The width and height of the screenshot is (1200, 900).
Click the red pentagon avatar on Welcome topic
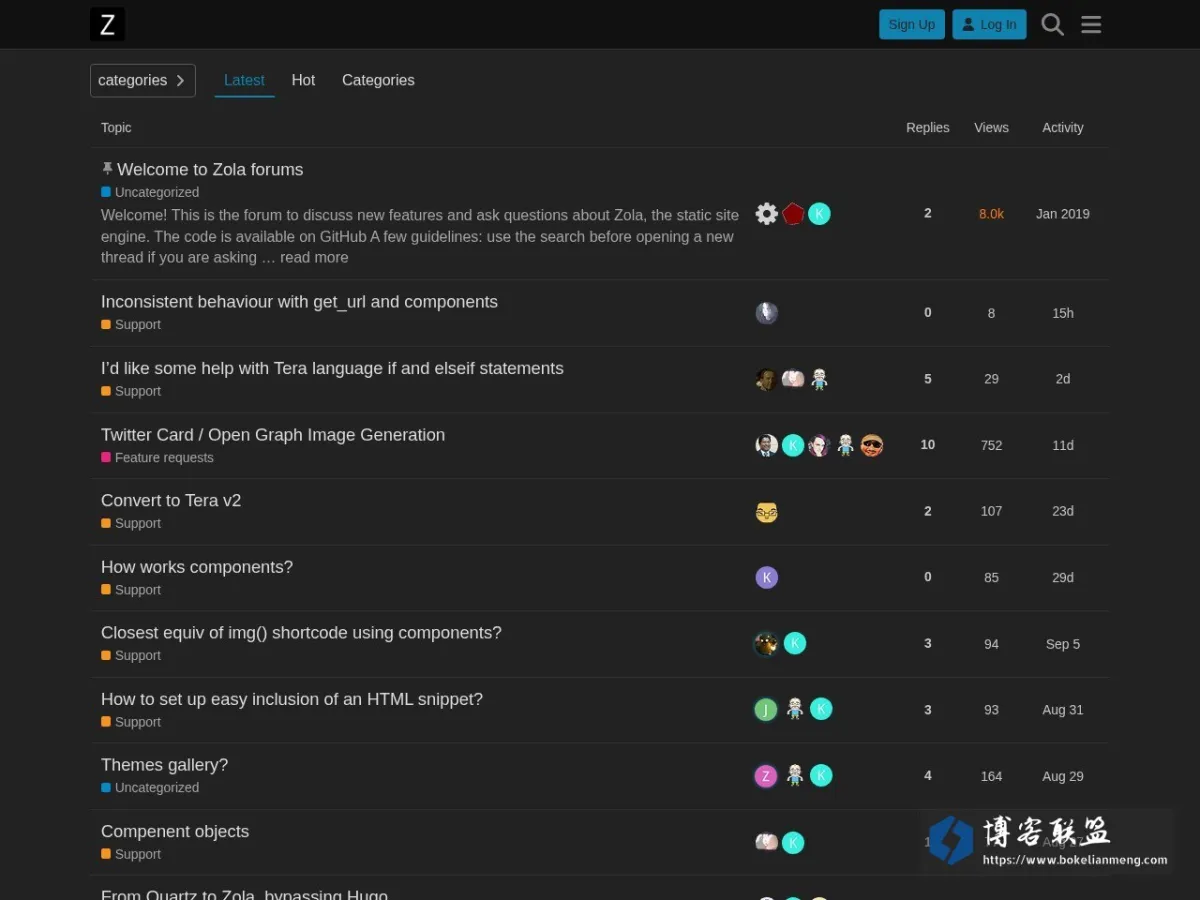click(793, 214)
